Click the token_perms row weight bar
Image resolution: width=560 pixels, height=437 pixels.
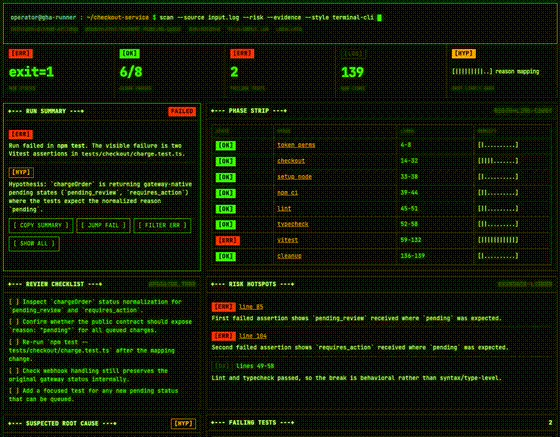point(498,145)
